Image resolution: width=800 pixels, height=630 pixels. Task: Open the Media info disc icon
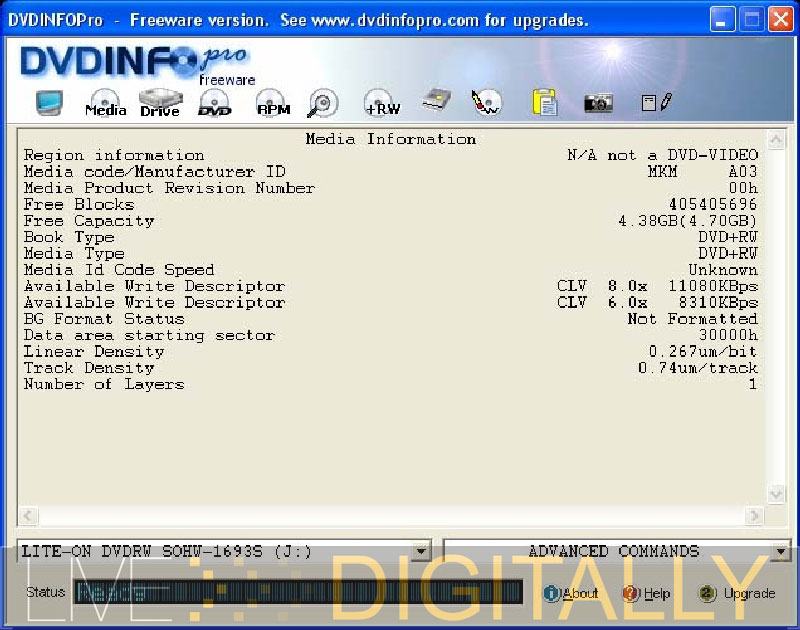click(105, 103)
